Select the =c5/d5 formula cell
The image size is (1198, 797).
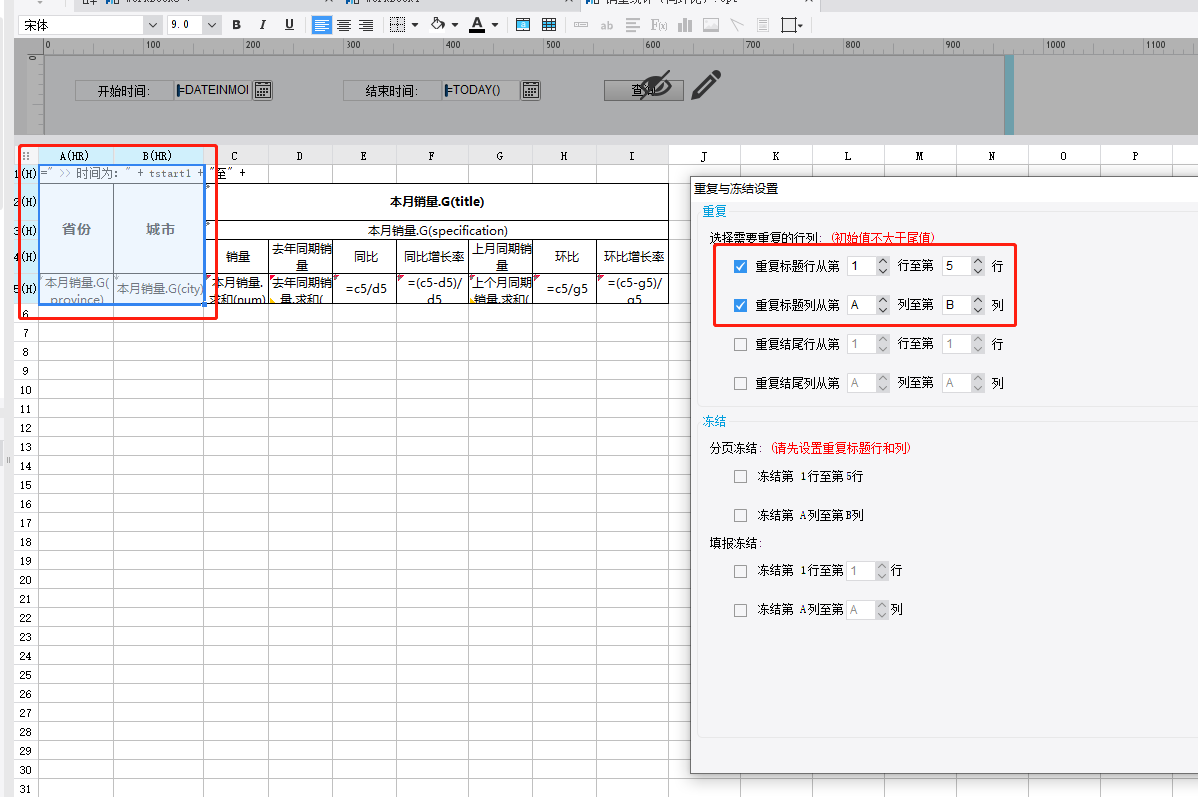click(x=365, y=289)
